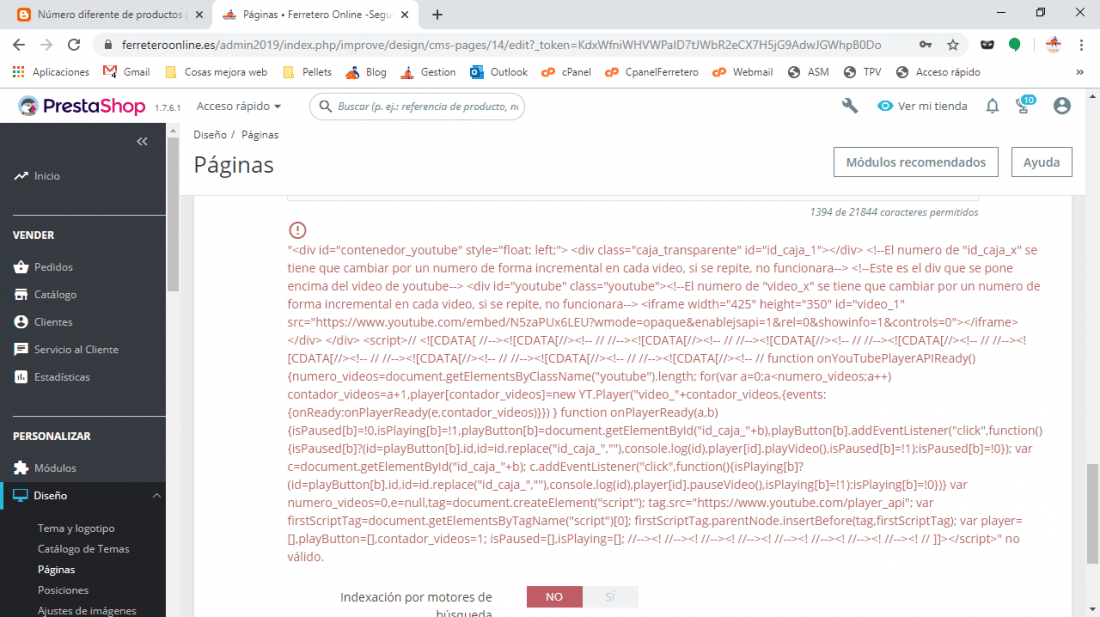Click the main page vertical scrollbar

(1092, 513)
